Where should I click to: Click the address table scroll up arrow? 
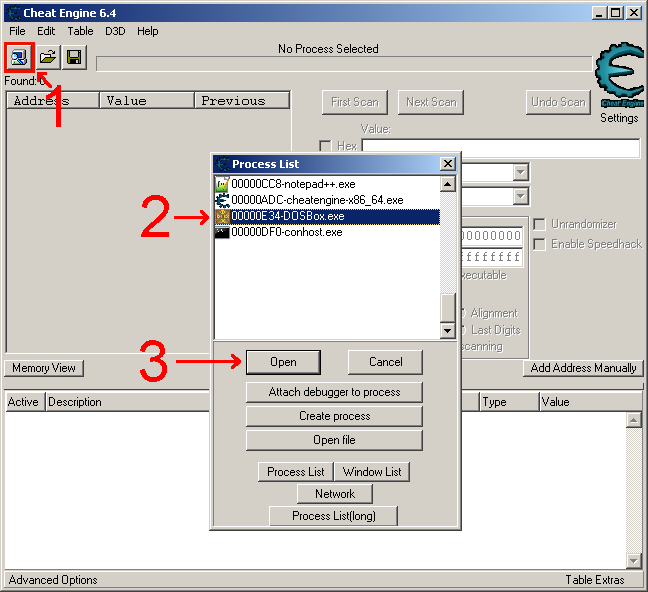tap(634, 420)
